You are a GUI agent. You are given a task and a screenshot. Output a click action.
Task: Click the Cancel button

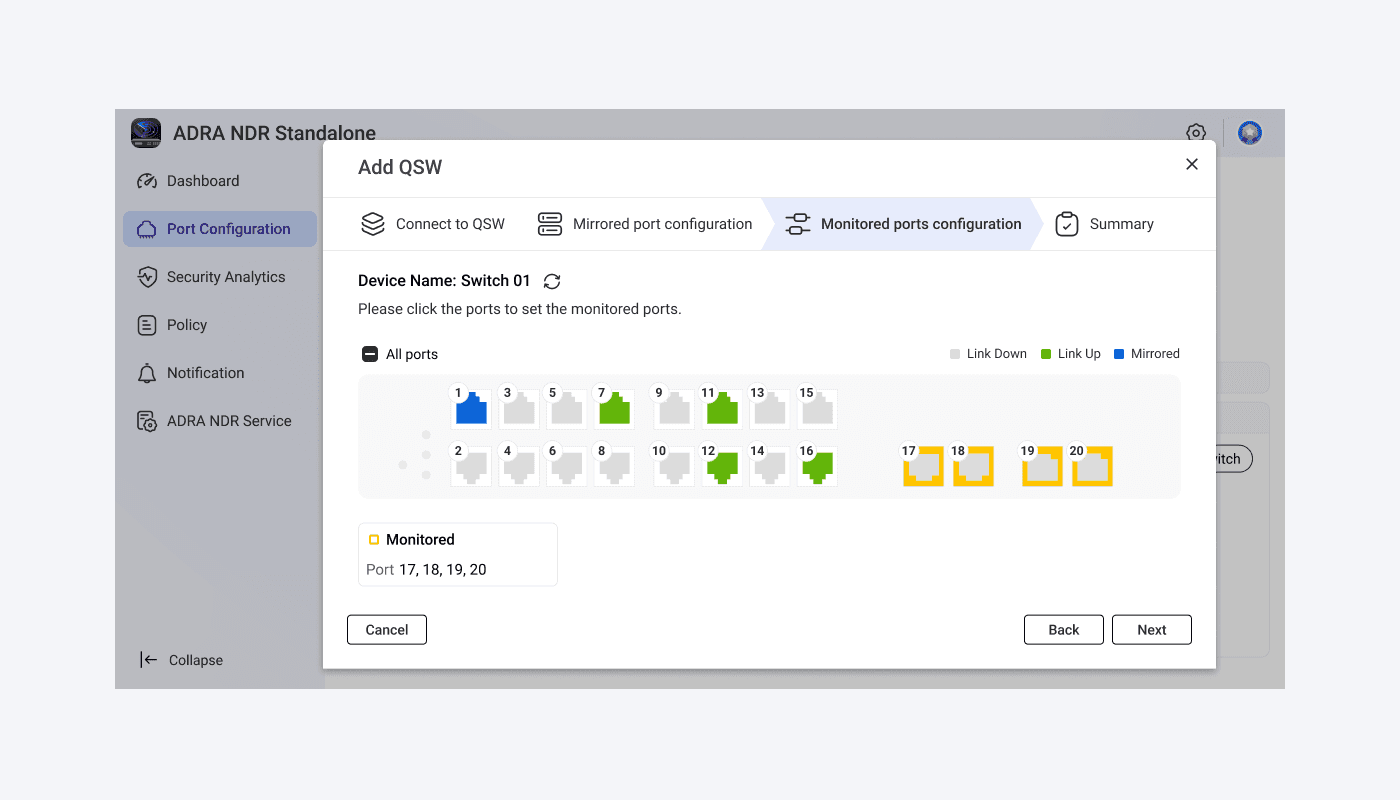pyautogui.click(x=387, y=630)
